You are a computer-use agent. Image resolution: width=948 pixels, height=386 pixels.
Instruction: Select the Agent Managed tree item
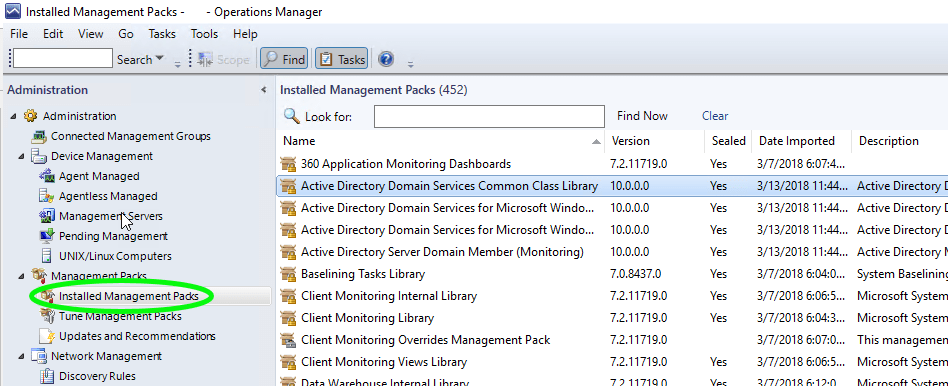point(99,176)
